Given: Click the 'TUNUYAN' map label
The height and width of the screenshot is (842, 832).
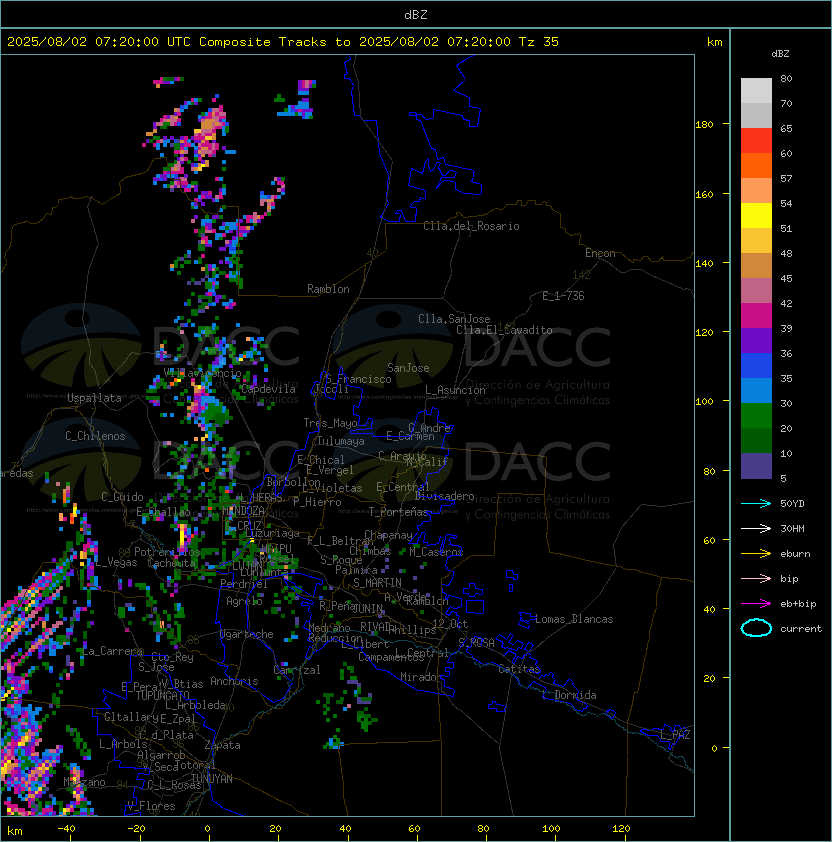Looking at the screenshot, I should (x=212, y=779).
